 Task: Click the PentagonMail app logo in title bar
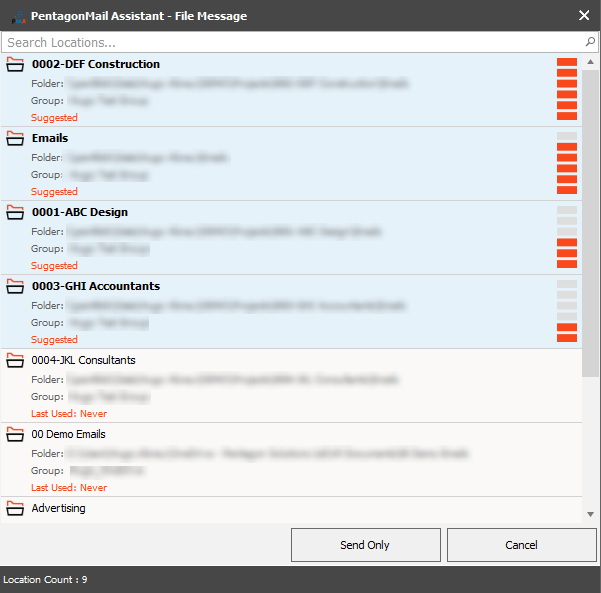pos(14,16)
